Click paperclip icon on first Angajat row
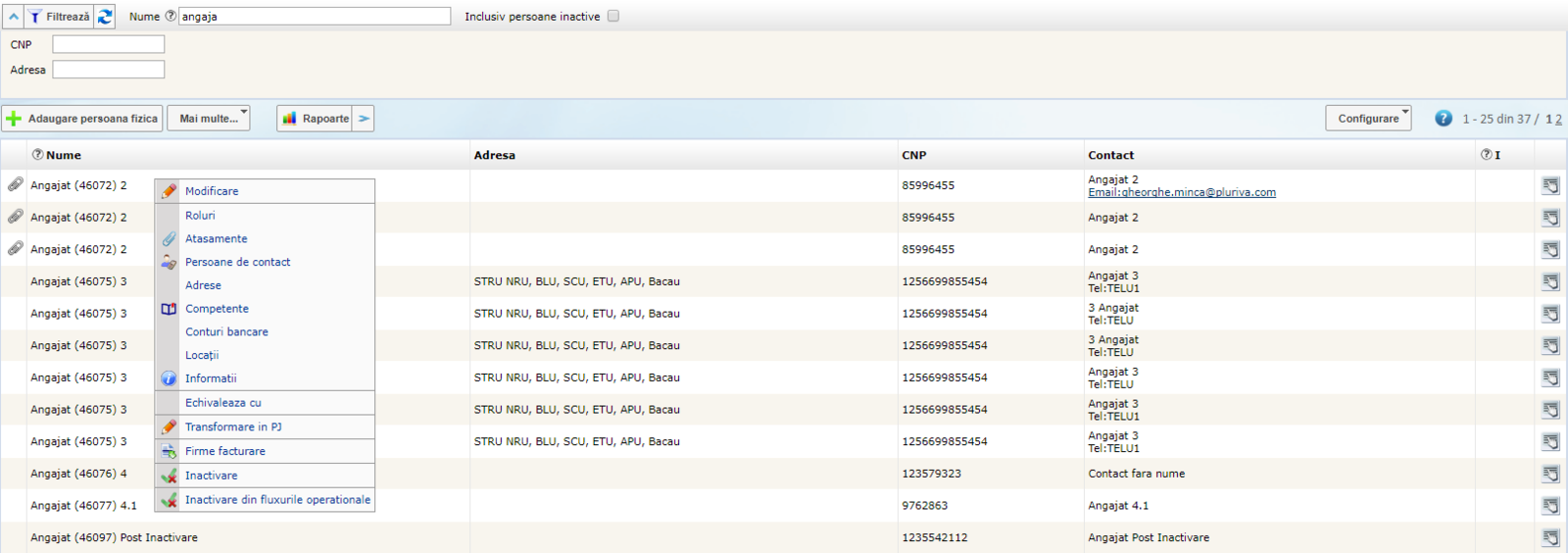The width and height of the screenshot is (1568, 553). [16, 184]
